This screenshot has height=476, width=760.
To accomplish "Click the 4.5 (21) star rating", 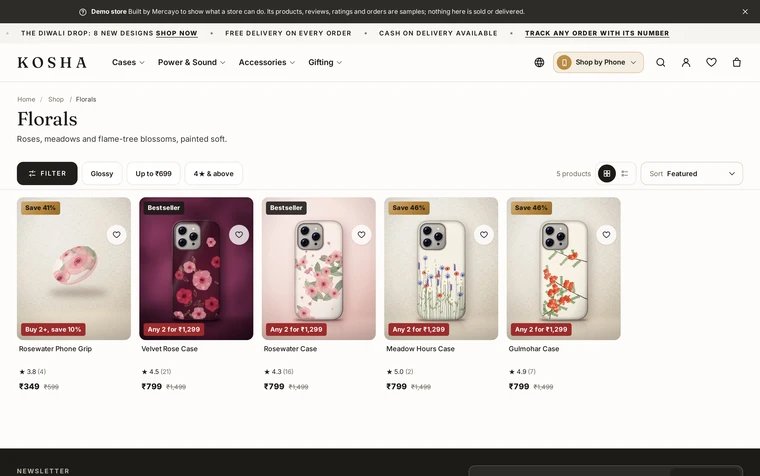I will pos(156,372).
